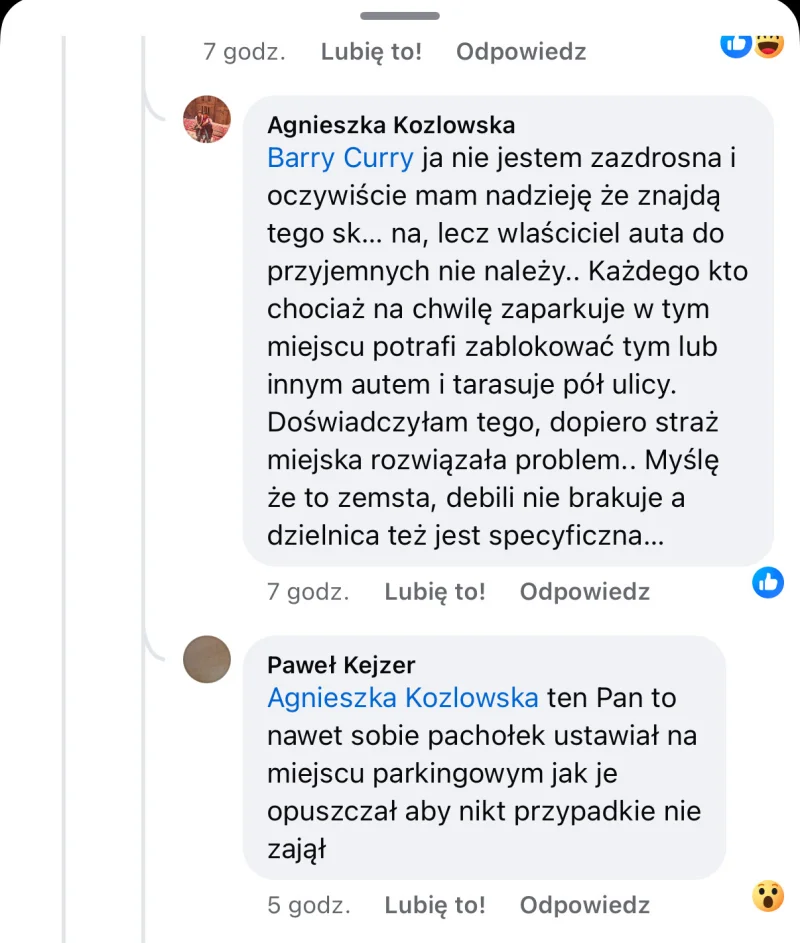Click the like reaction icon on Agnieszka's comment
This screenshot has width=800, height=943.
[x=768, y=581]
